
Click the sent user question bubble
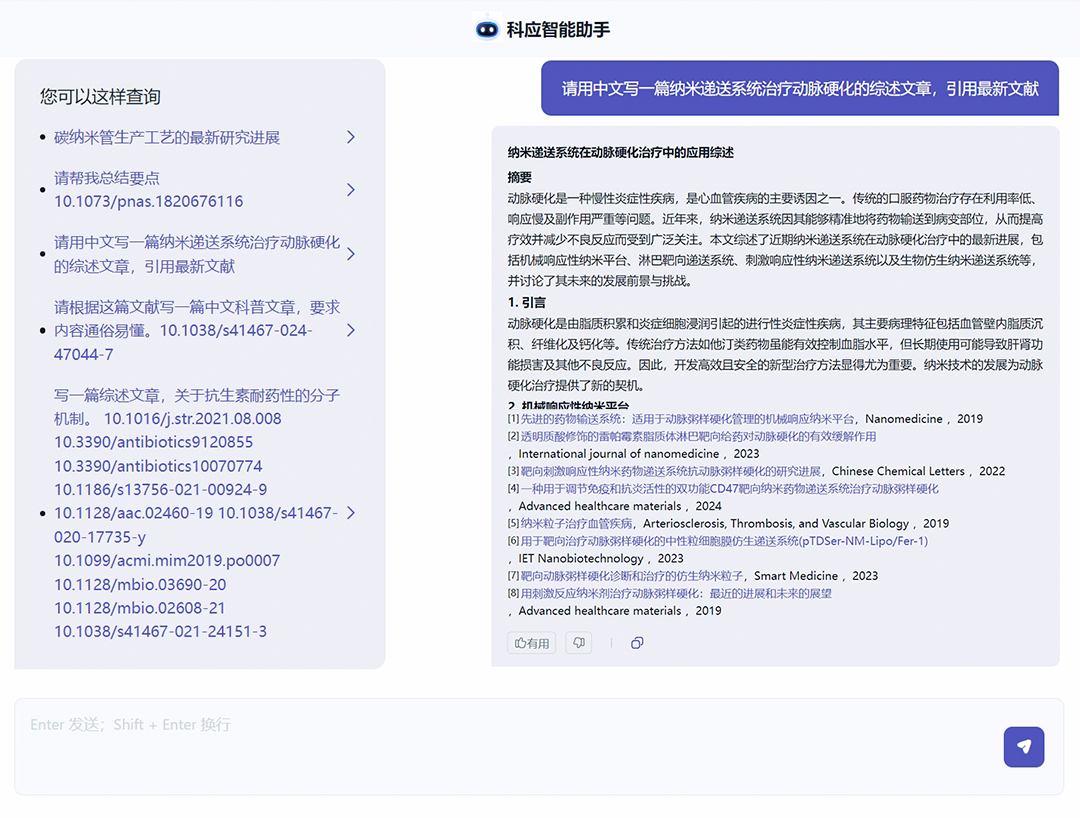click(799, 89)
